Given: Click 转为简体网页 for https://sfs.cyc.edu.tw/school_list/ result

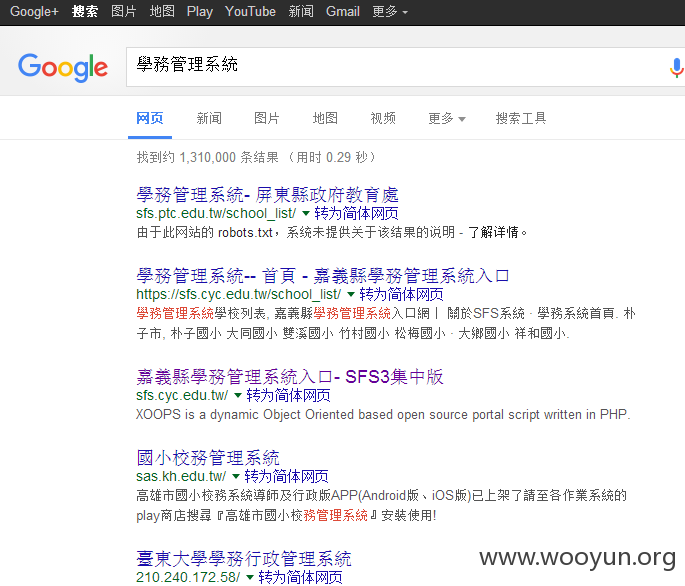Looking at the screenshot, I should click(x=401, y=294).
